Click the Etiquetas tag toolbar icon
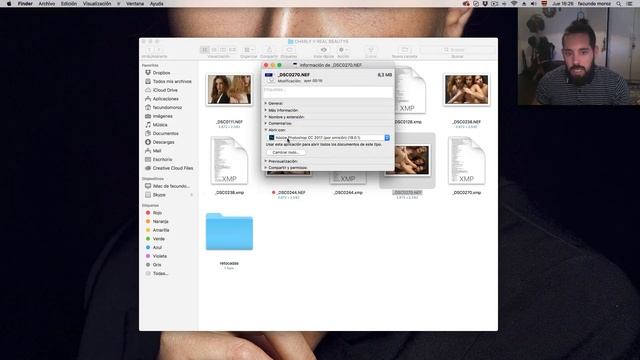This screenshot has width=640, height=360. [289, 50]
